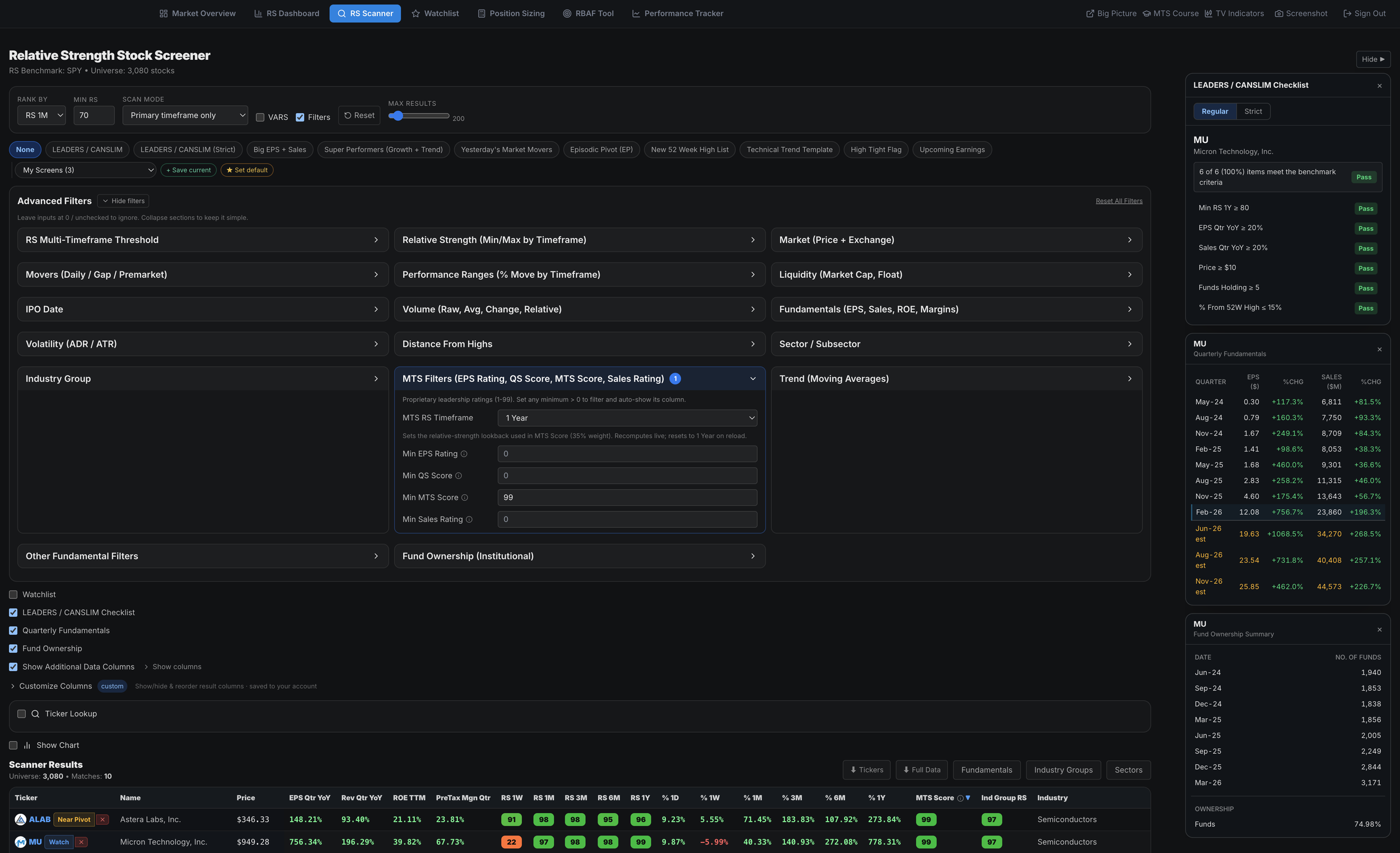The width and height of the screenshot is (1400, 853).
Task: Remove the MU Watch tag with X
Action: (x=81, y=842)
